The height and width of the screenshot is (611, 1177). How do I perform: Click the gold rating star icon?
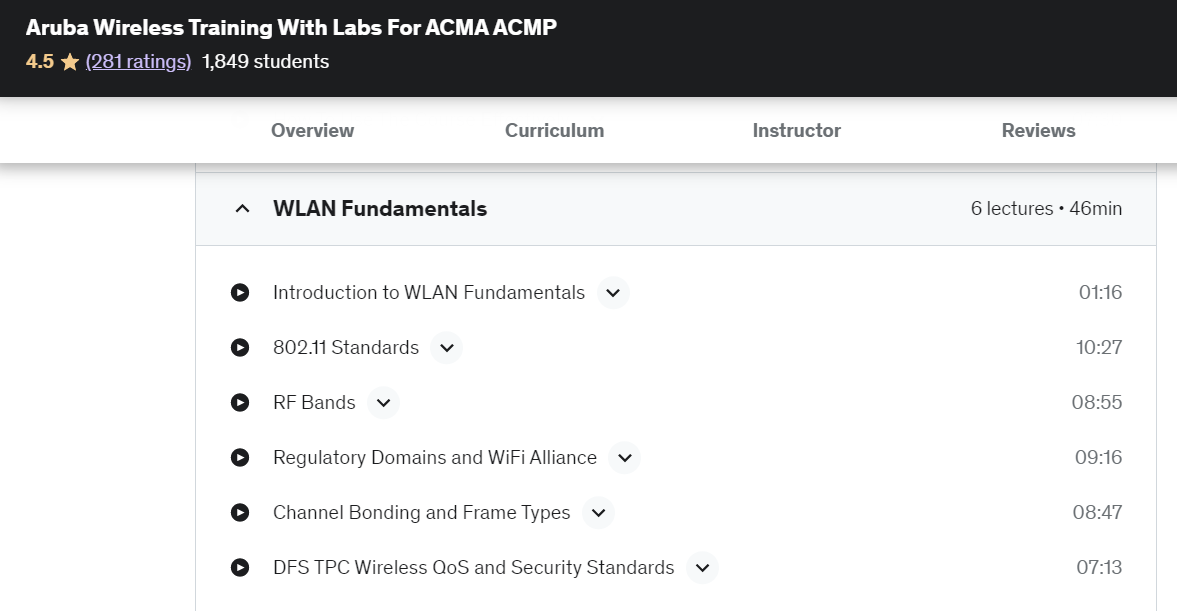70,62
